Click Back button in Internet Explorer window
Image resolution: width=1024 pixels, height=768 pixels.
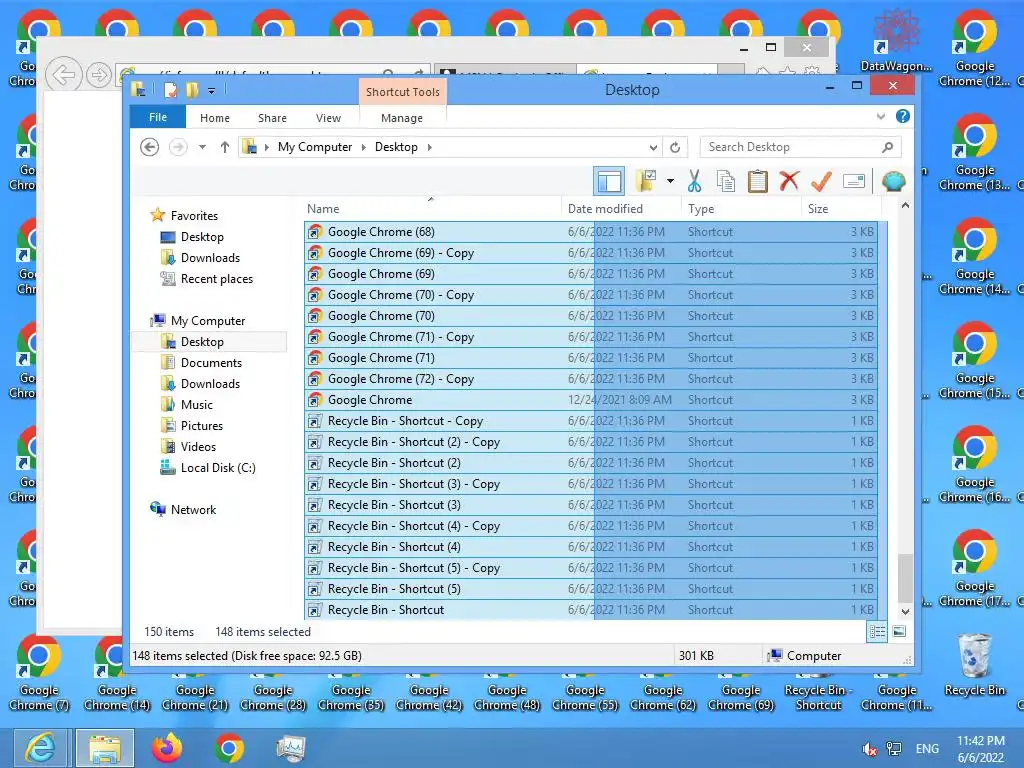pos(63,75)
